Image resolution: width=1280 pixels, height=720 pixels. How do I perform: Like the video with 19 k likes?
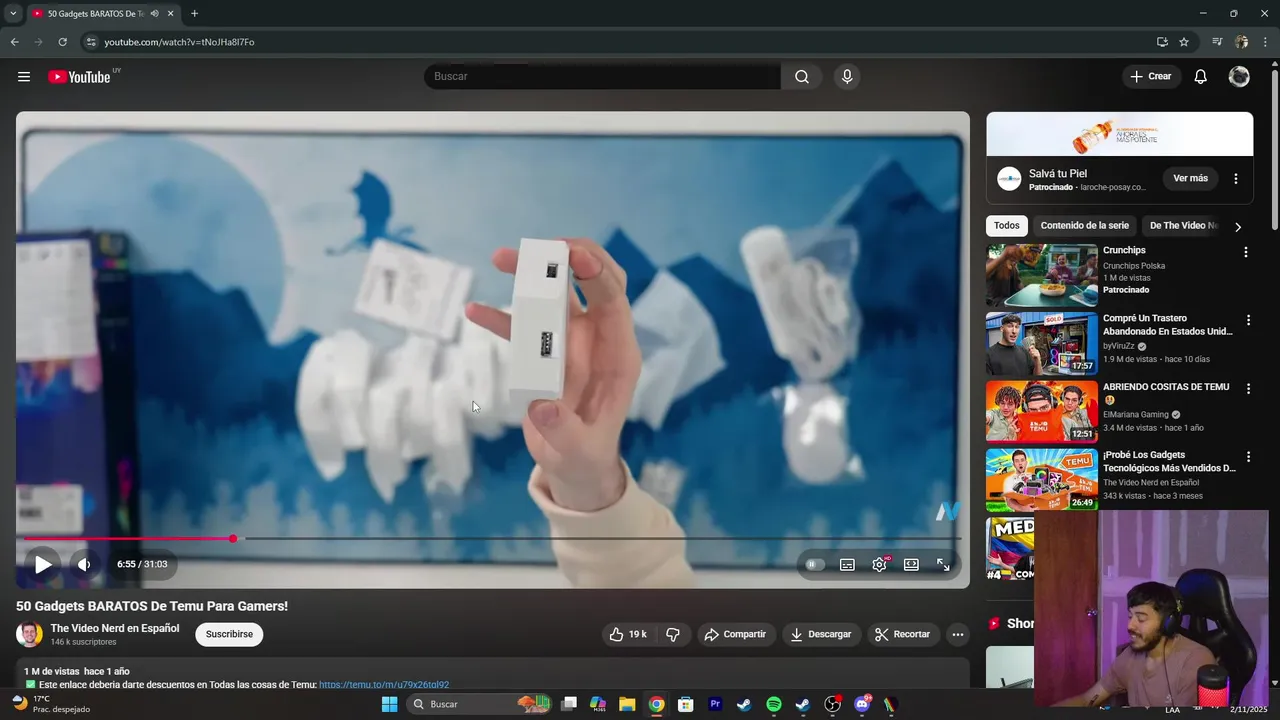(628, 634)
